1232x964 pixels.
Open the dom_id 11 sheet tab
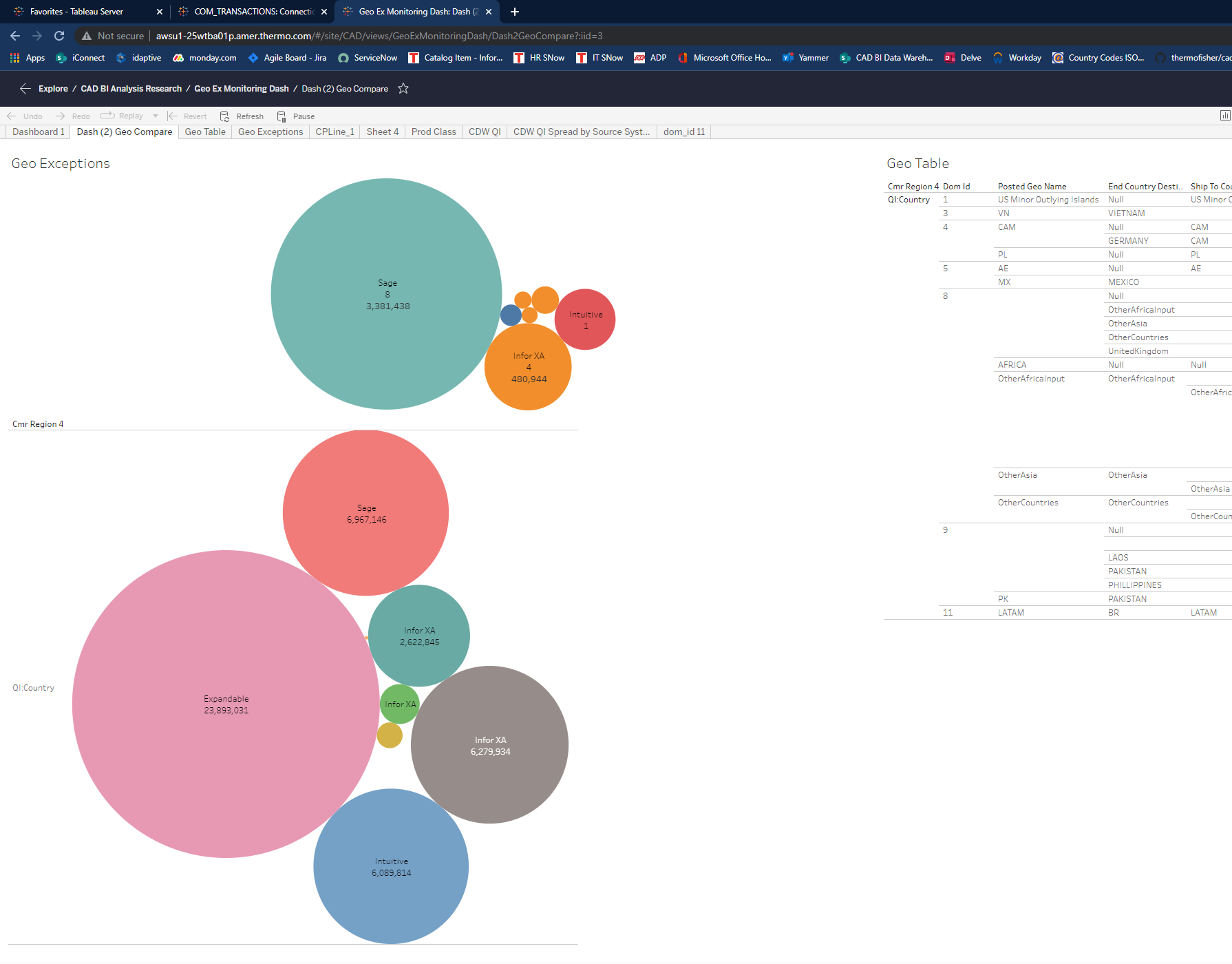coord(684,132)
